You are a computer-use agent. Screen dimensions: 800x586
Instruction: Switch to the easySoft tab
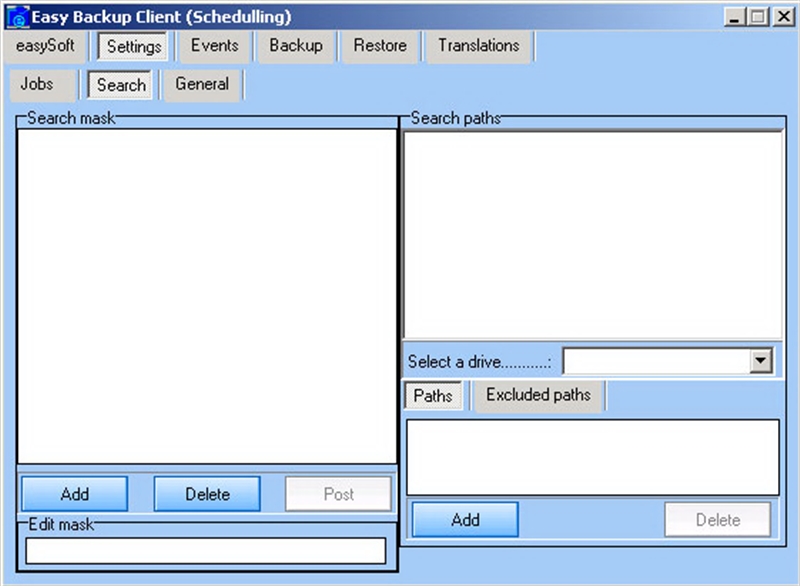pos(44,45)
